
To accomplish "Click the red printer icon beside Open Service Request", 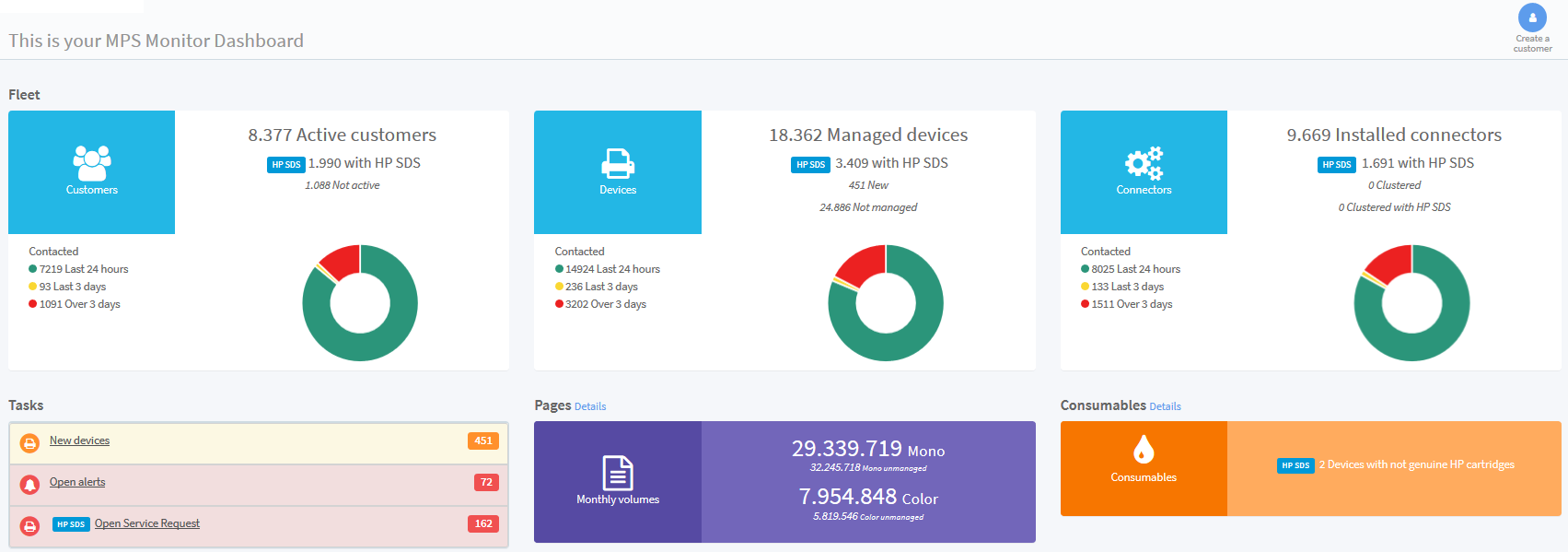I will pos(29,526).
